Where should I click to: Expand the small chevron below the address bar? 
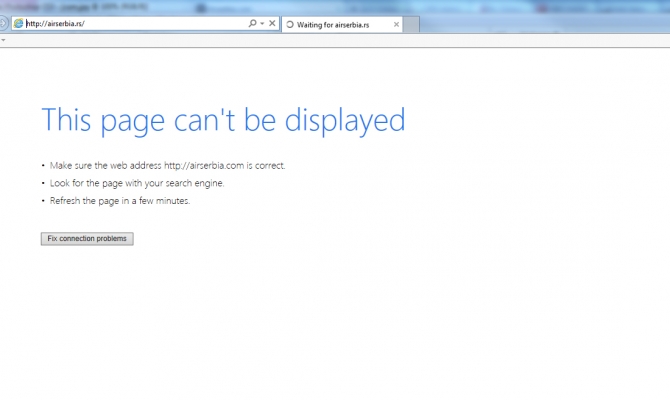4,41
